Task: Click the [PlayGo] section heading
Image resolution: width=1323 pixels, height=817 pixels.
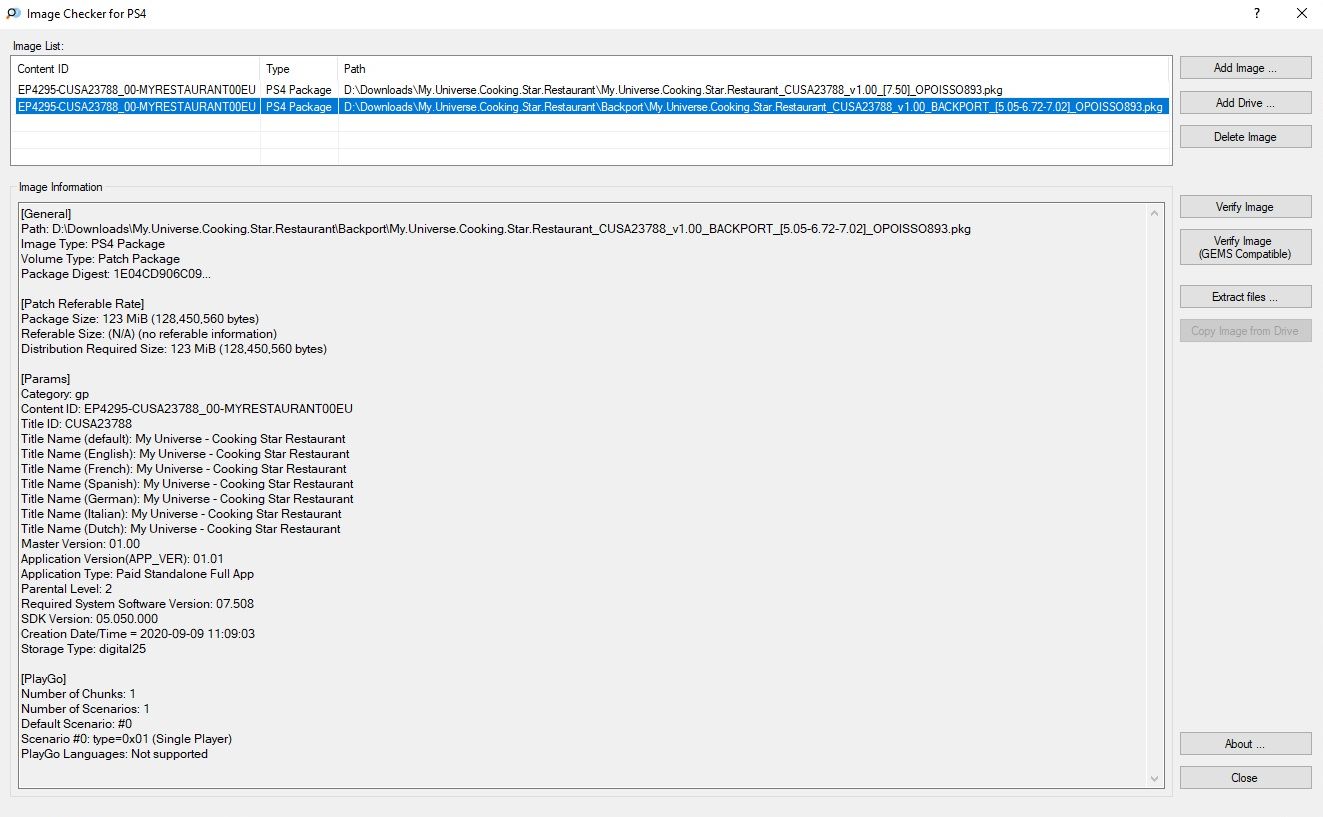Action: pos(46,679)
